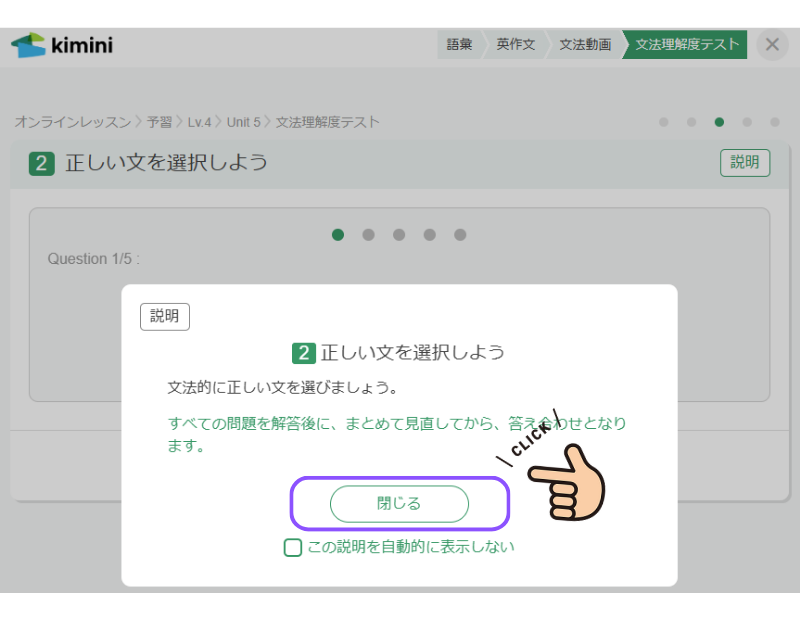The height and width of the screenshot is (640, 800).
Task: Enable この説明を自動的に表示しない checkbox
Action: point(293,548)
